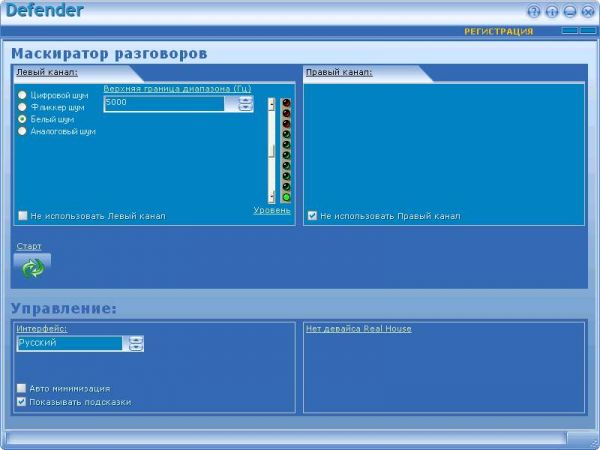
Task: Click the second small blue bar button under title bar
Action: click(588, 31)
